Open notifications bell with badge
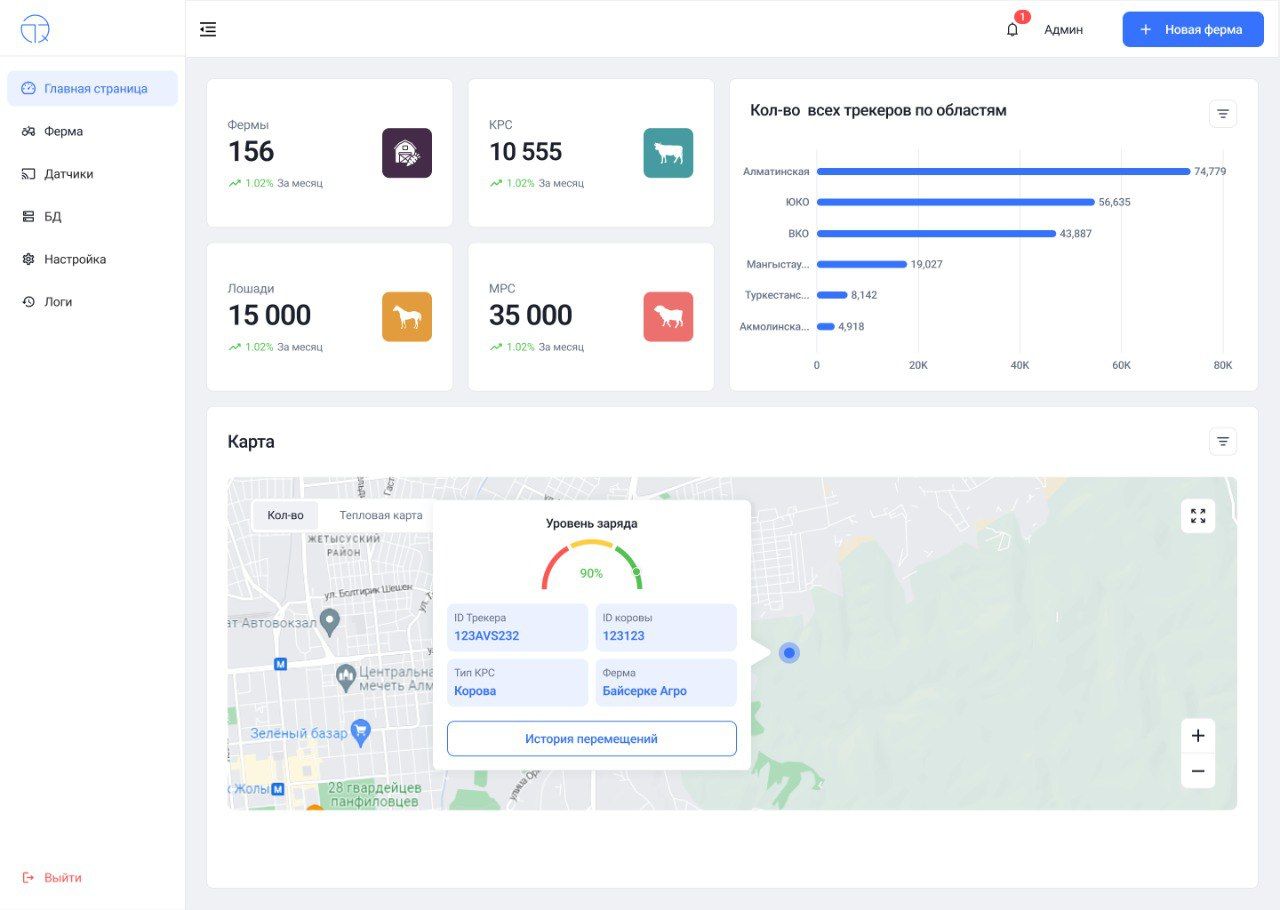 tap(1013, 29)
